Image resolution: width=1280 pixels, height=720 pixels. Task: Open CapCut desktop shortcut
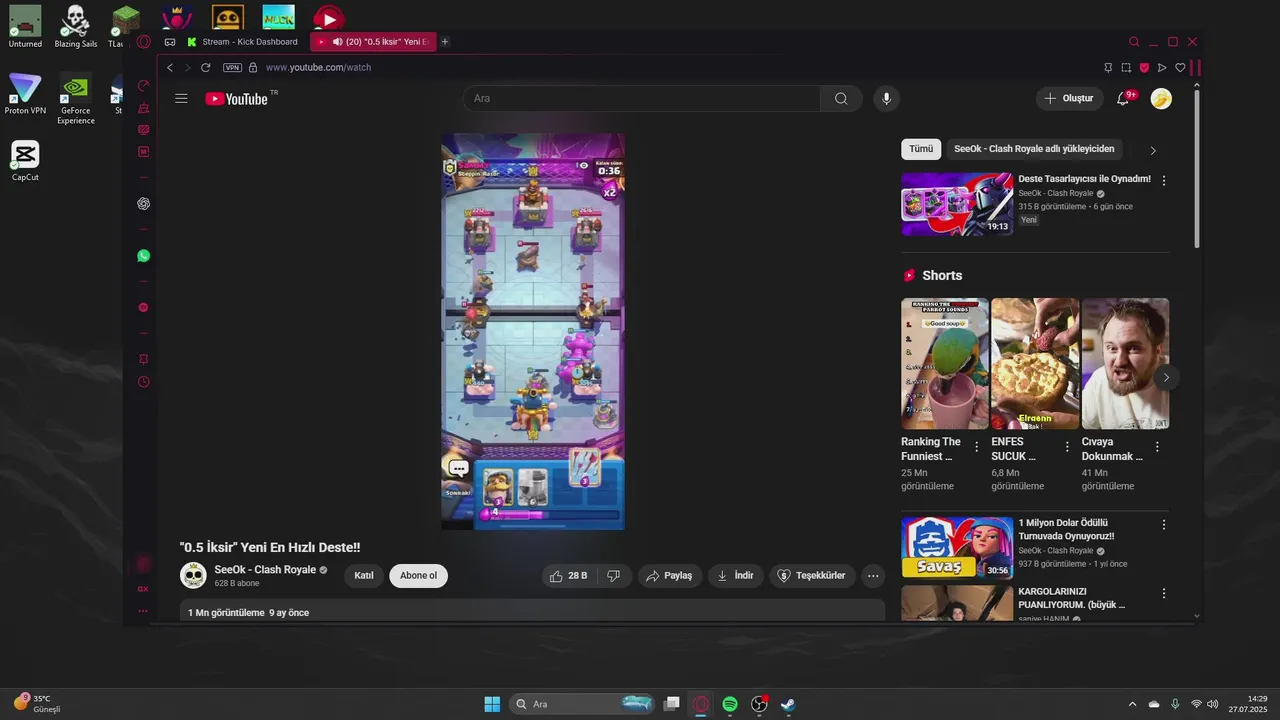point(25,160)
